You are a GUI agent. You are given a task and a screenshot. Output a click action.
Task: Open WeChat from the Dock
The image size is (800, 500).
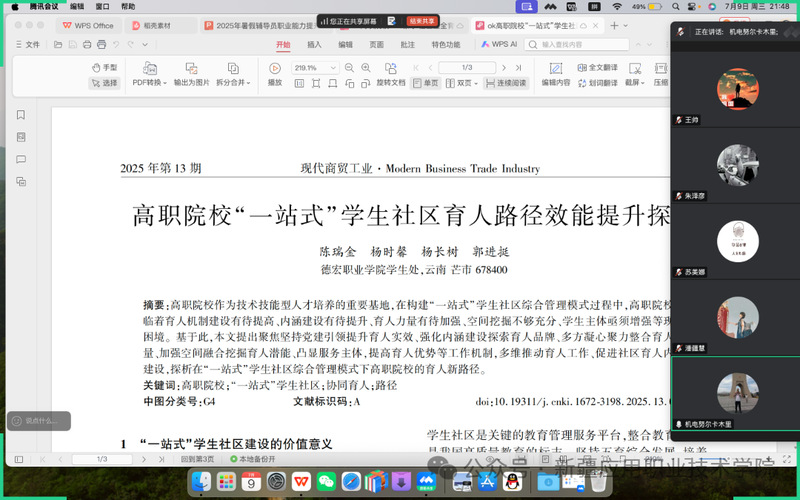pyautogui.click(x=325, y=482)
